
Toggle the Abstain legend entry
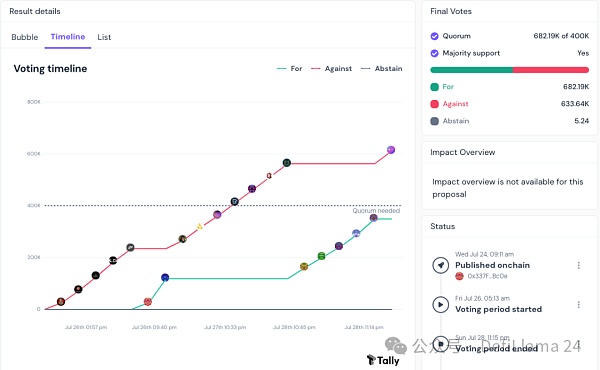[382, 68]
